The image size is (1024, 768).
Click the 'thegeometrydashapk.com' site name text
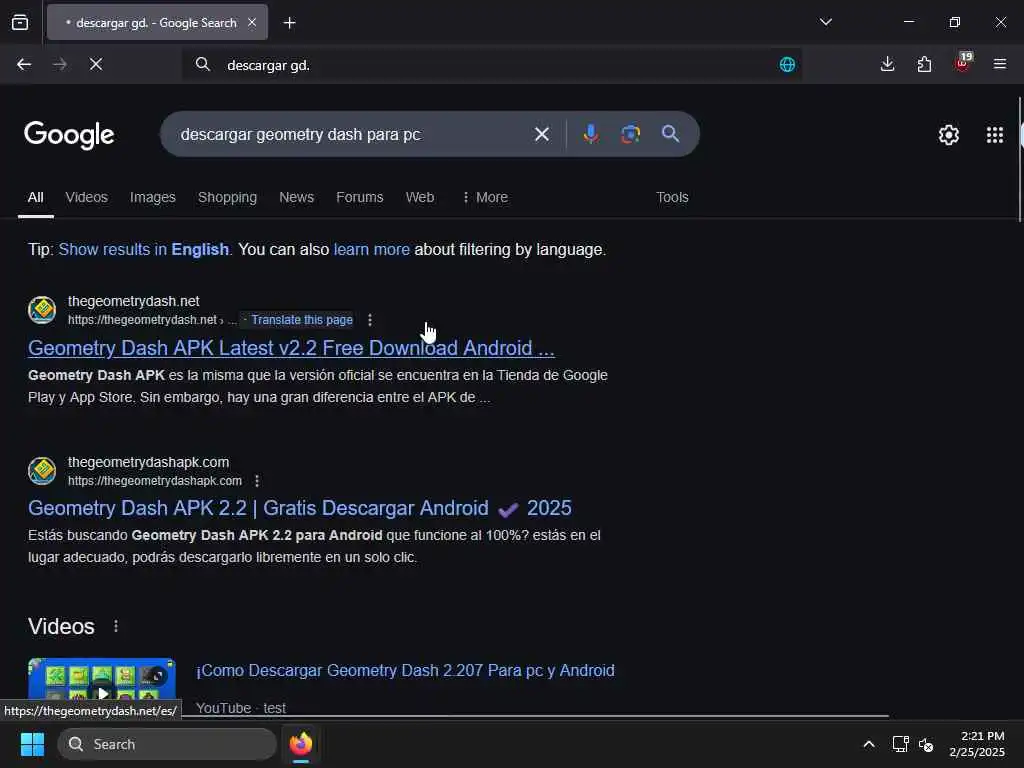tap(148, 462)
